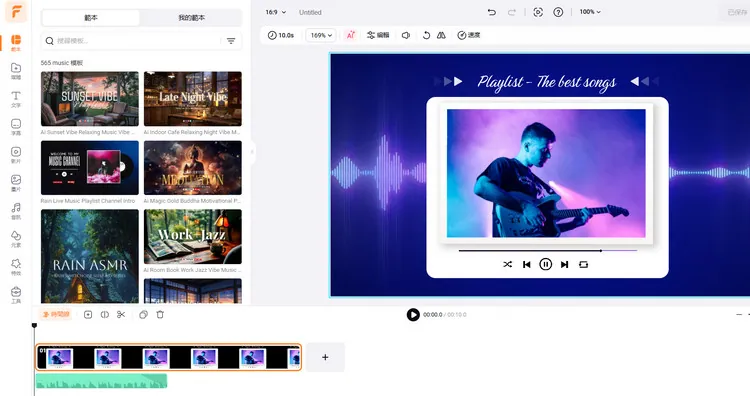Select the guitarist video clip on timeline
The image size is (750, 396).
[168, 357]
